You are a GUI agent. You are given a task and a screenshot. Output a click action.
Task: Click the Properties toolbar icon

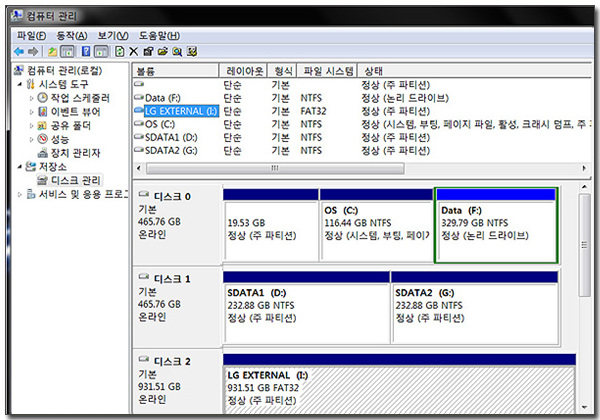coord(148,51)
